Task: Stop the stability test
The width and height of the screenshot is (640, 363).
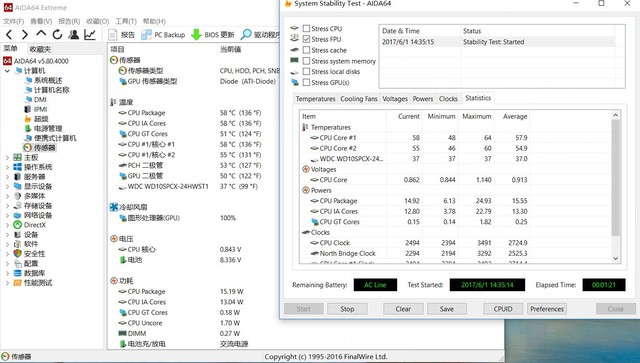Action: tap(347, 309)
